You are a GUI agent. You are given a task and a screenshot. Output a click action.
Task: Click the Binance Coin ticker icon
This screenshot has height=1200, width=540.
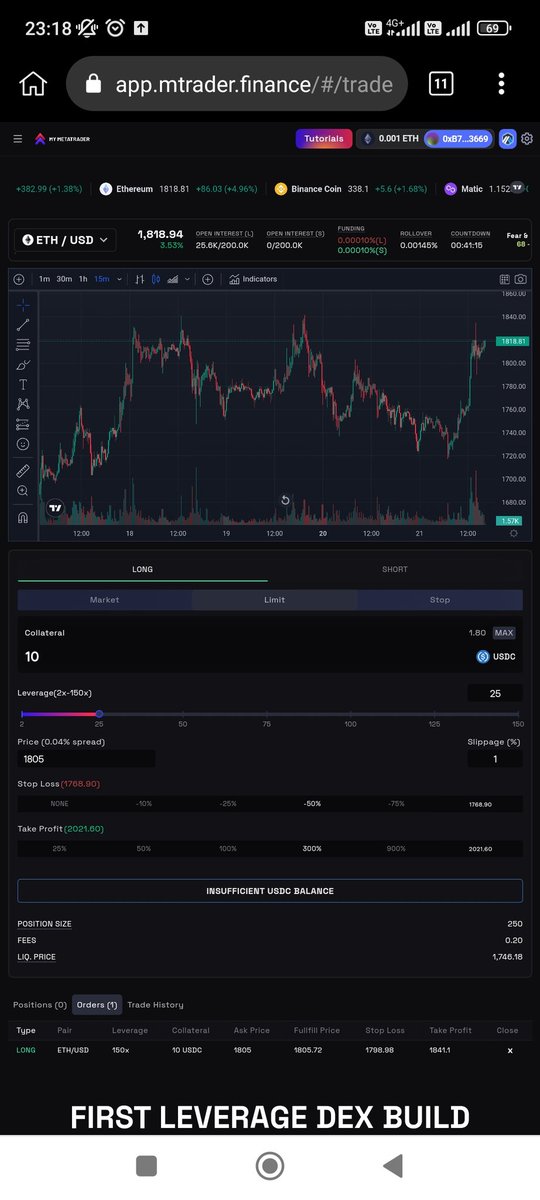pyautogui.click(x=281, y=189)
